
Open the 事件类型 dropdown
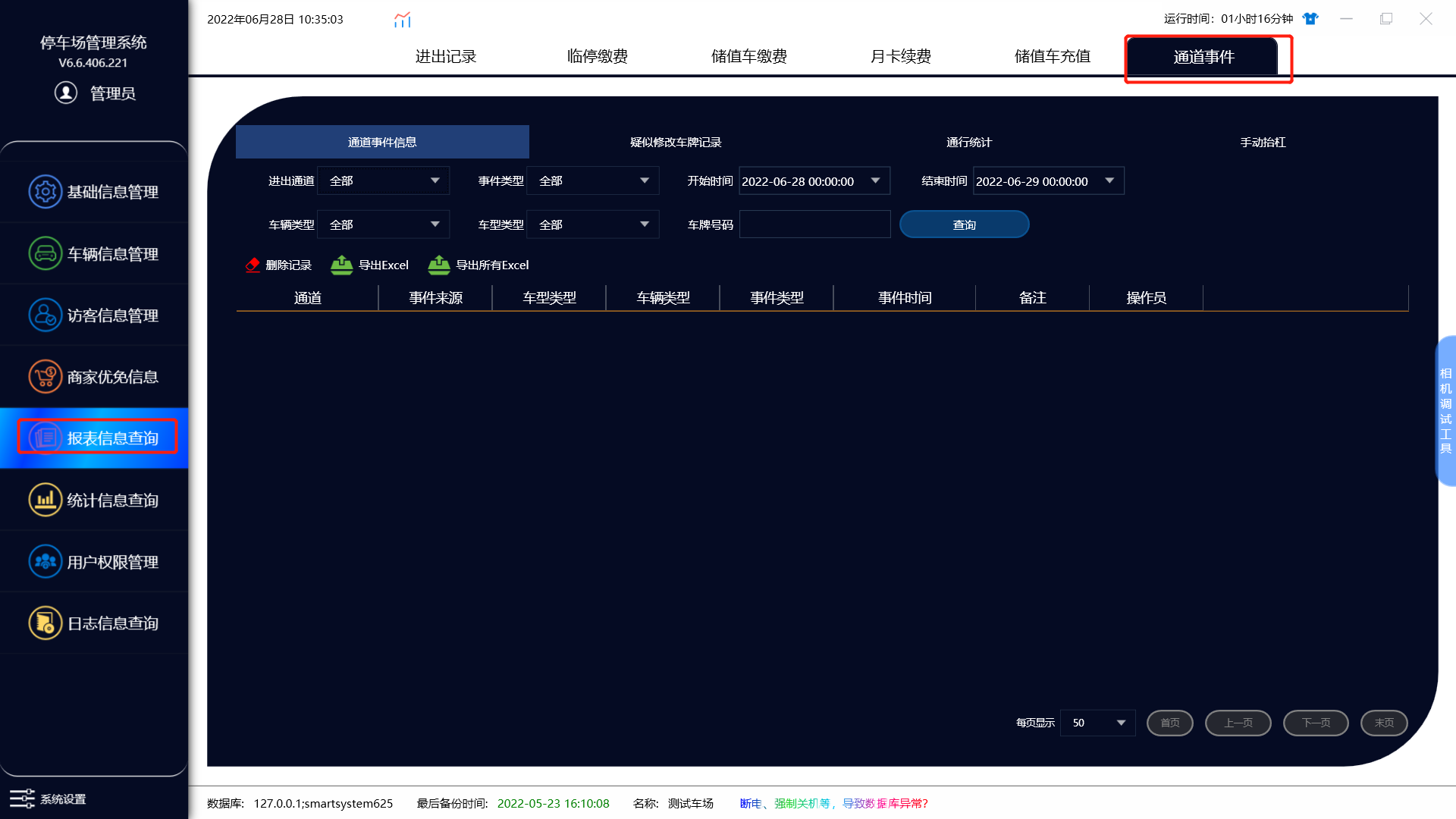pyautogui.click(x=593, y=181)
